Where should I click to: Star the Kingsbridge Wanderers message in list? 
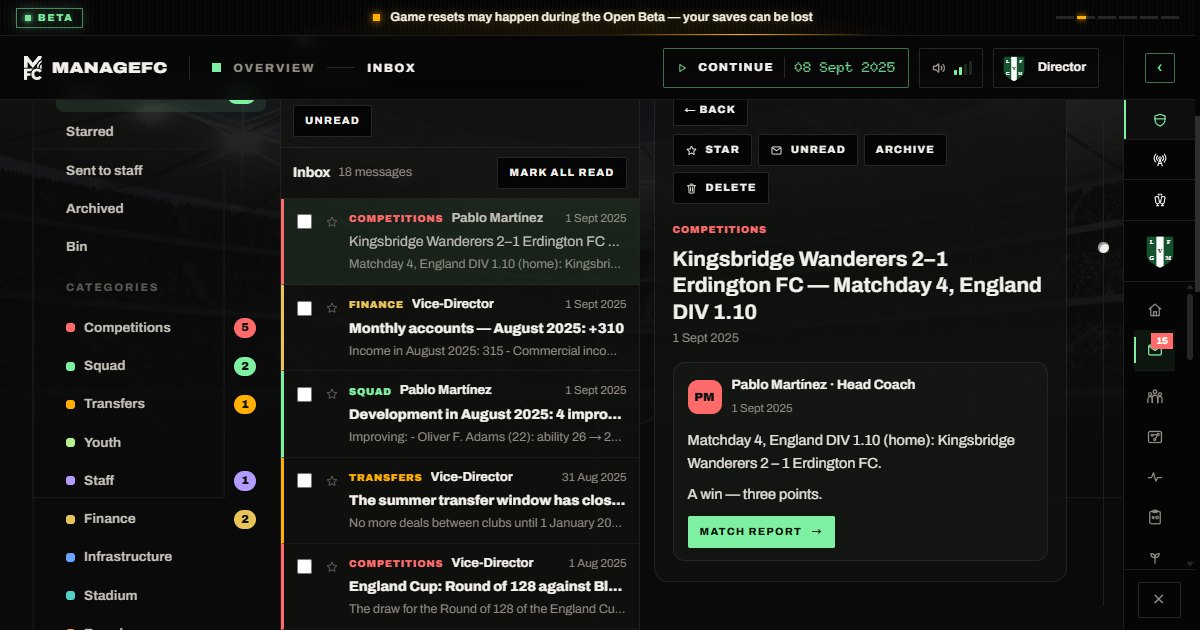(x=332, y=222)
